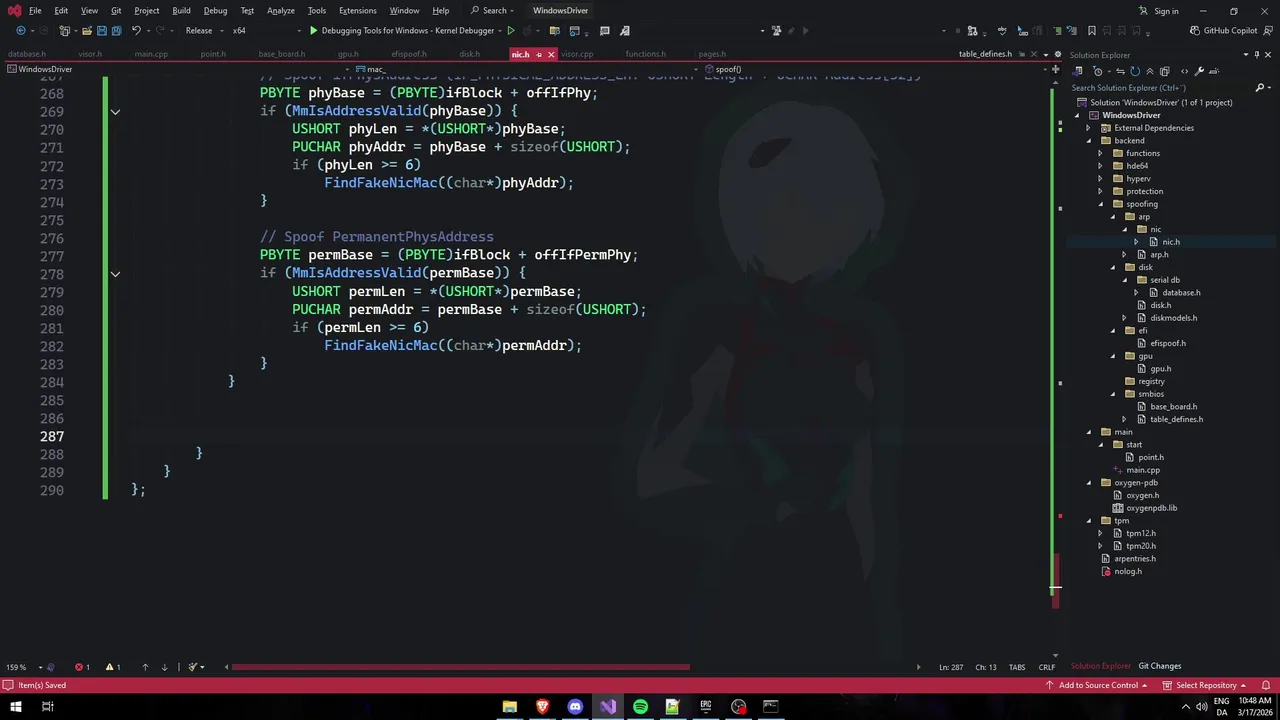The image size is (1280, 720).
Task: Click the horizontal scrollbar thumb
Action: click(x=460, y=667)
